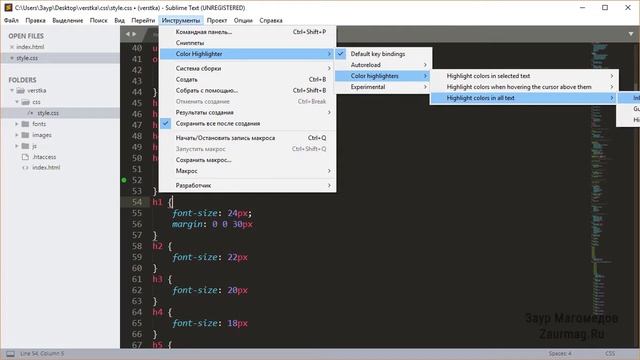
Task: Expand Highlight colors when hovering the cursor
Action: coord(524,87)
